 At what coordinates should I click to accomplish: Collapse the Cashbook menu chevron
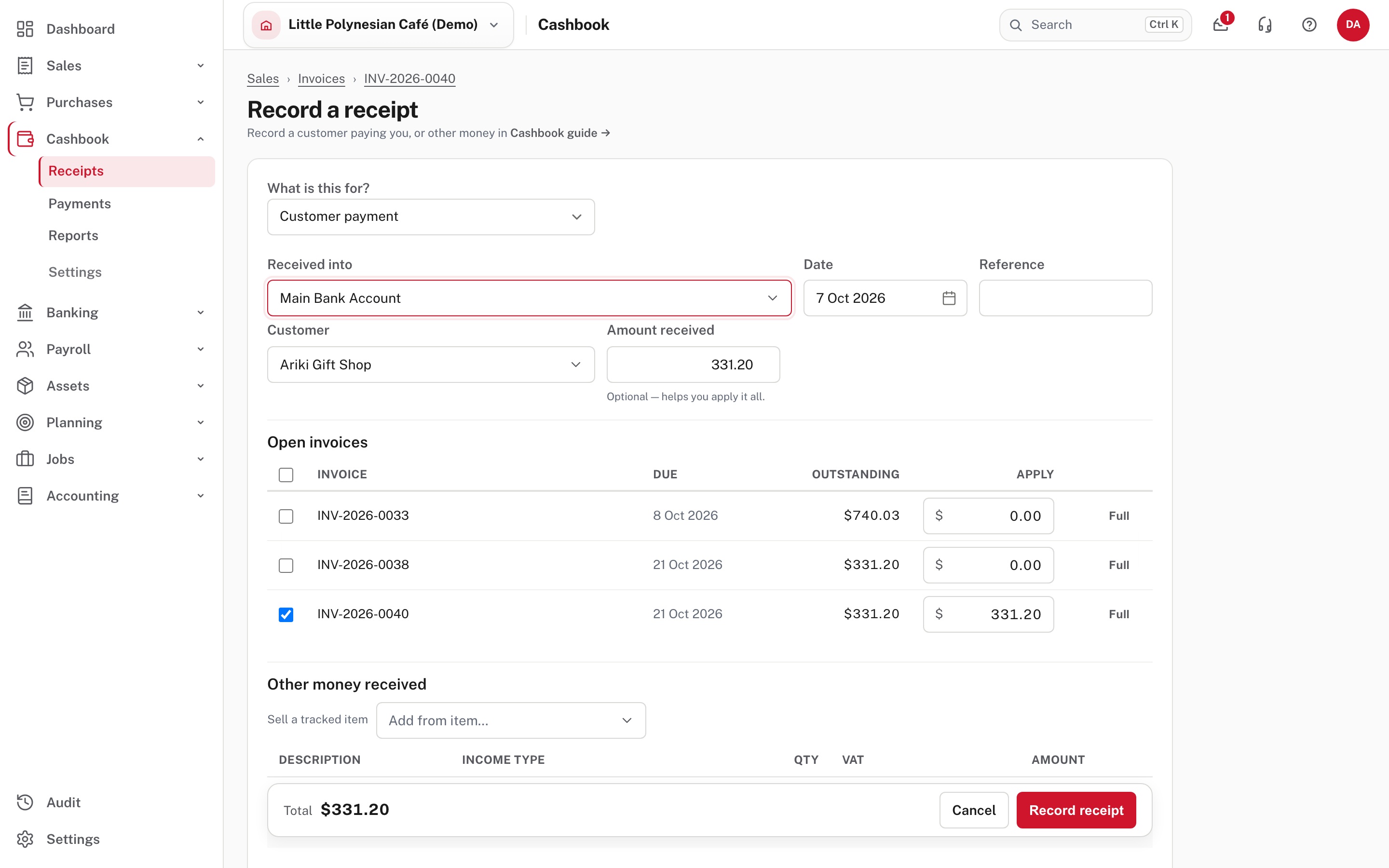pyautogui.click(x=200, y=139)
